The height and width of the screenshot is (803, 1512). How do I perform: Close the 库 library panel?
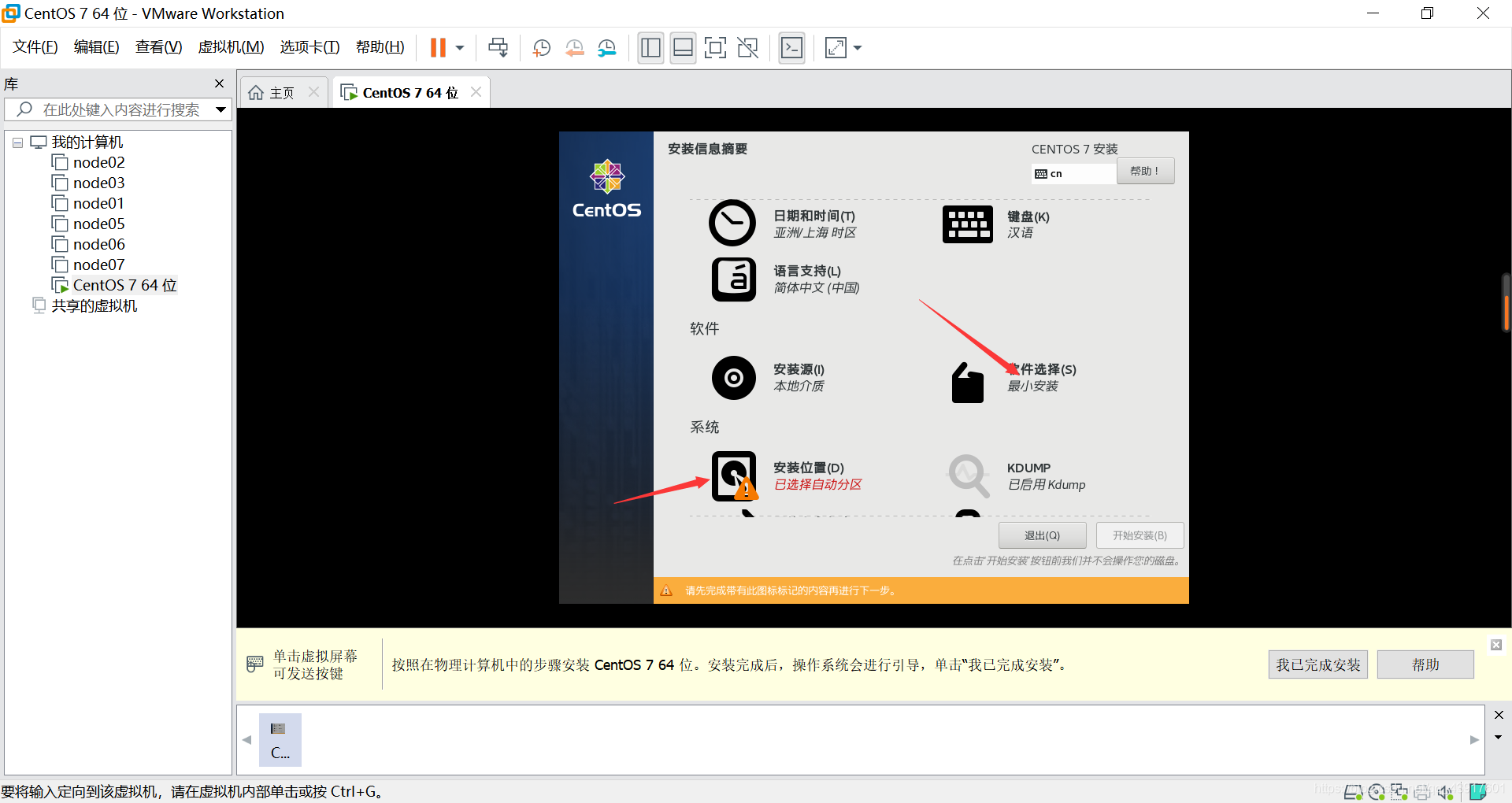(x=219, y=83)
